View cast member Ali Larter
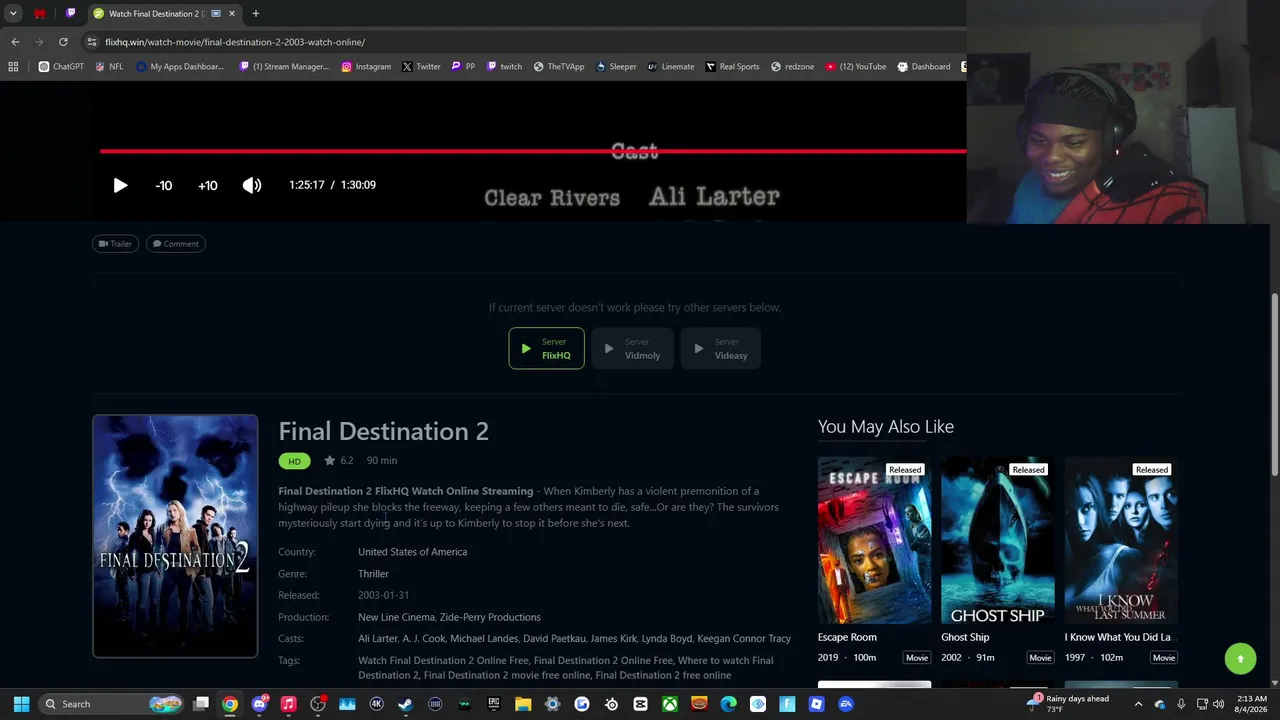This screenshot has width=1280, height=720. pos(378,639)
